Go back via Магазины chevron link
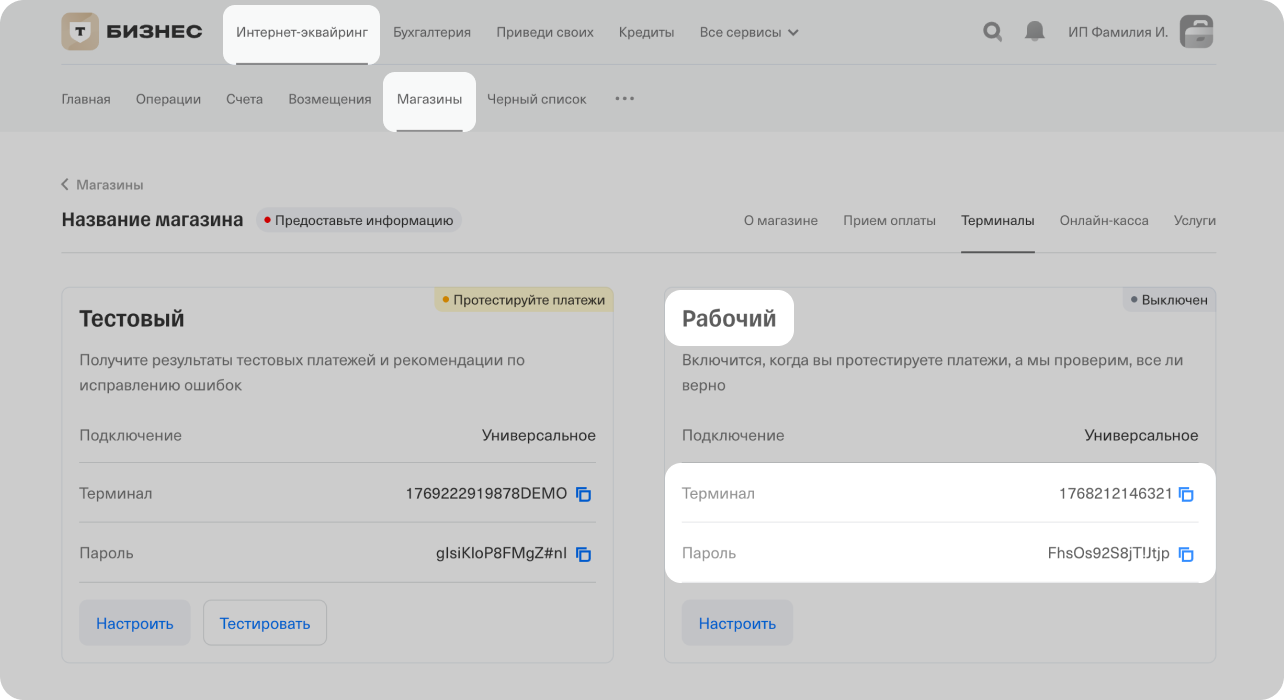1284x700 pixels. click(x=102, y=185)
